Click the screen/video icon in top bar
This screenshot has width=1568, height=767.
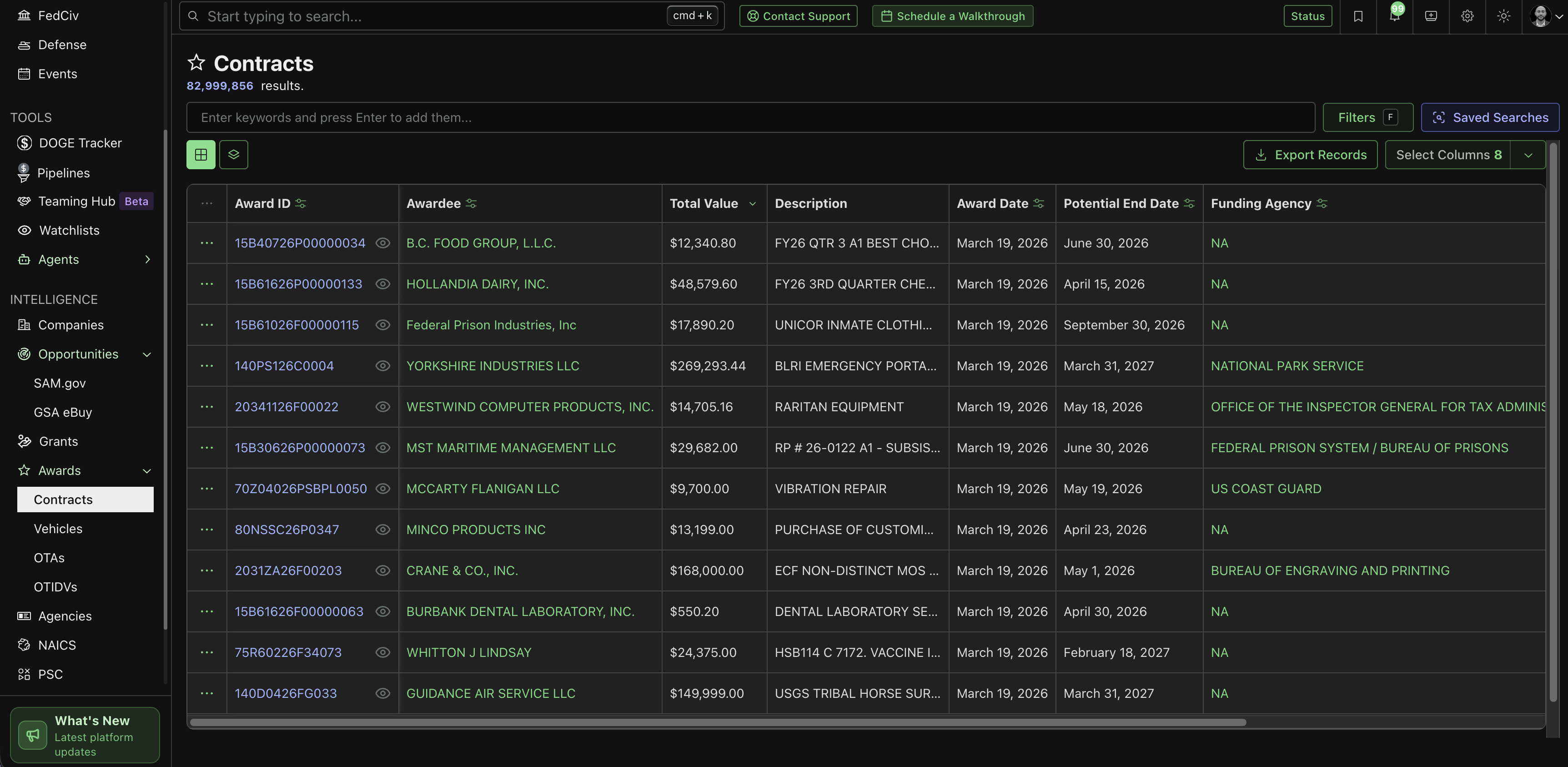point(1431,16)
